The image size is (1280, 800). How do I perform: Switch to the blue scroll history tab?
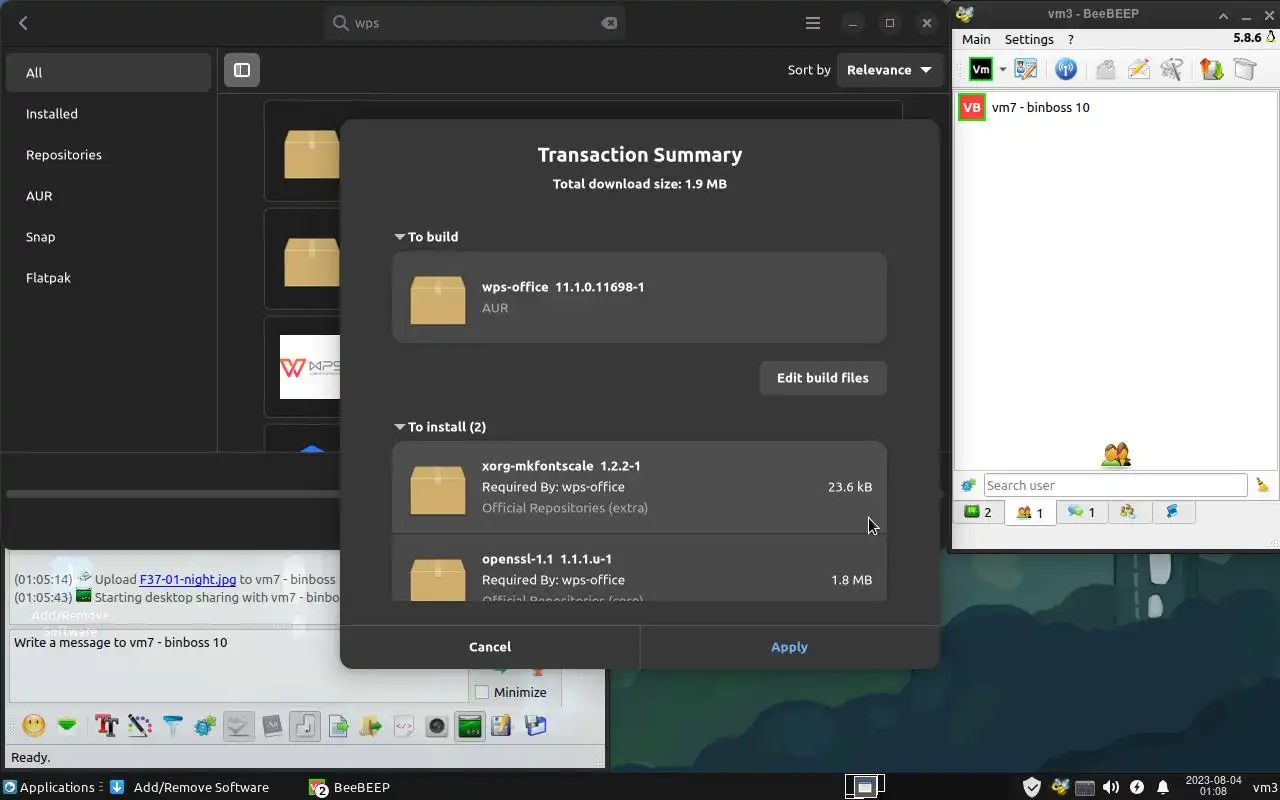pyautogui.click(x=1172, y=512)
